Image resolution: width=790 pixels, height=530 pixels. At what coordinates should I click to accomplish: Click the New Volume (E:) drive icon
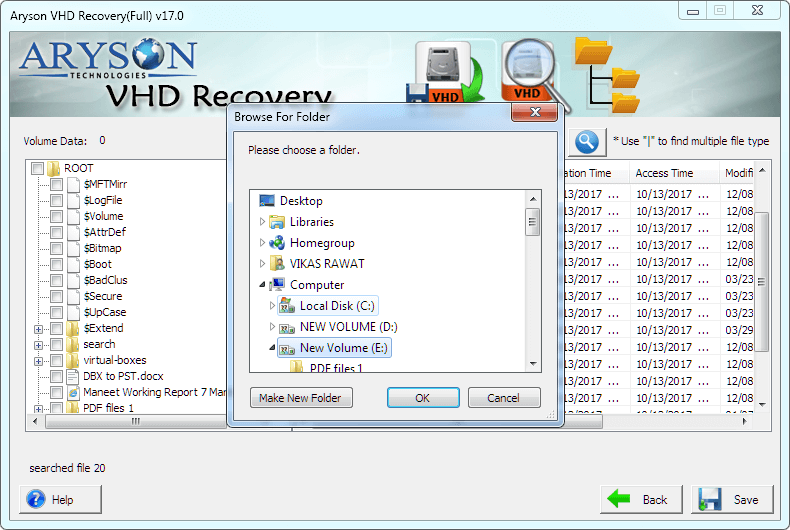[287, 349]
